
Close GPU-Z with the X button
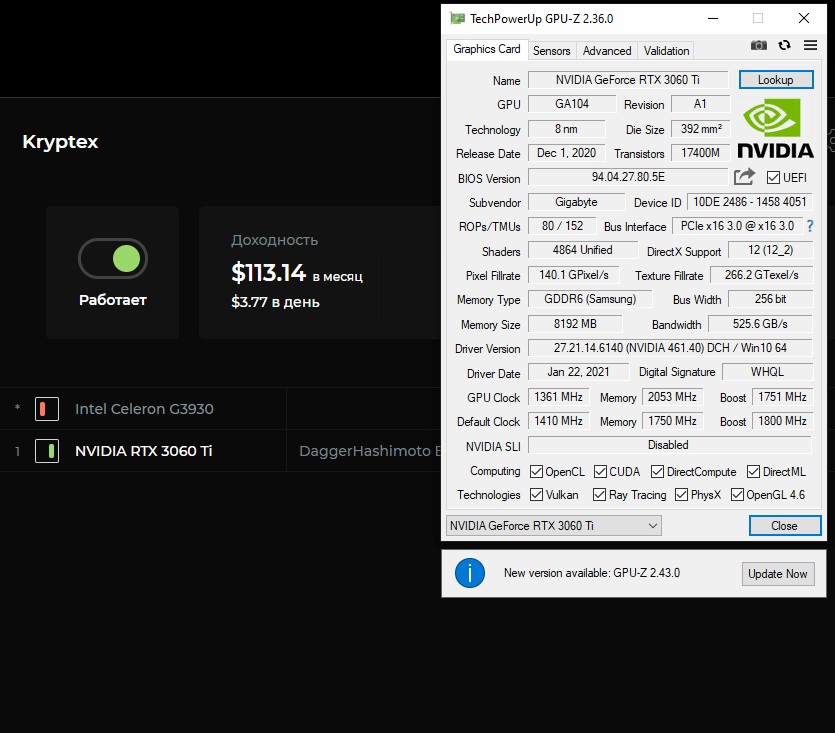pos(804,18)
